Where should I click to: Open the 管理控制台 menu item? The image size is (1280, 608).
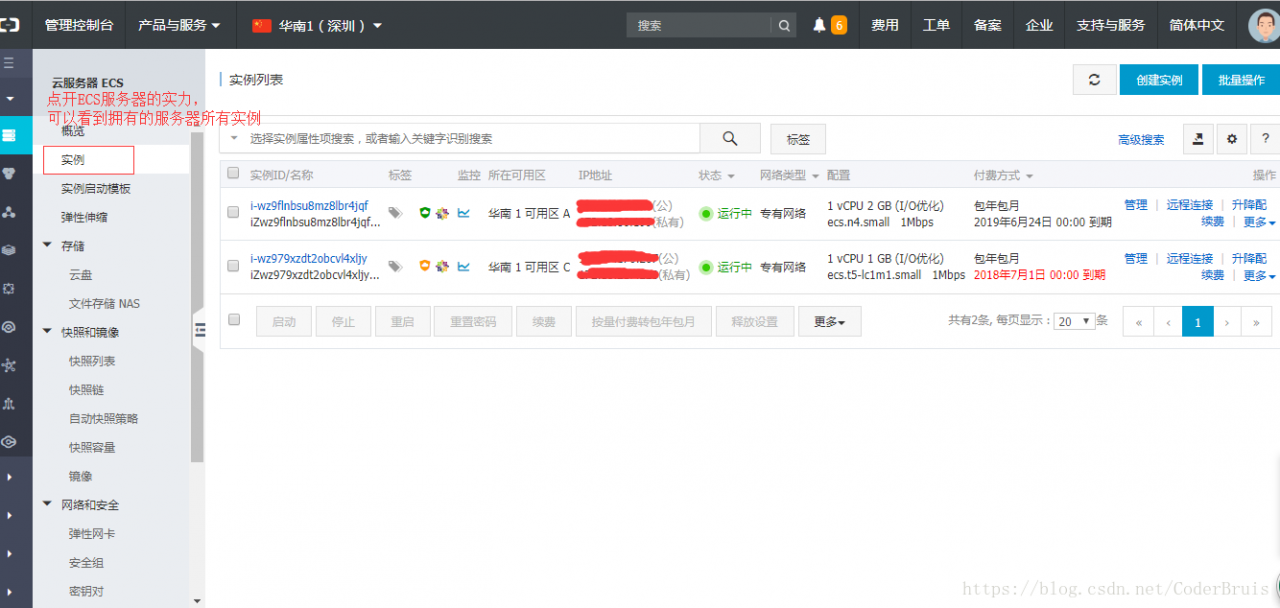coord(79,25)
